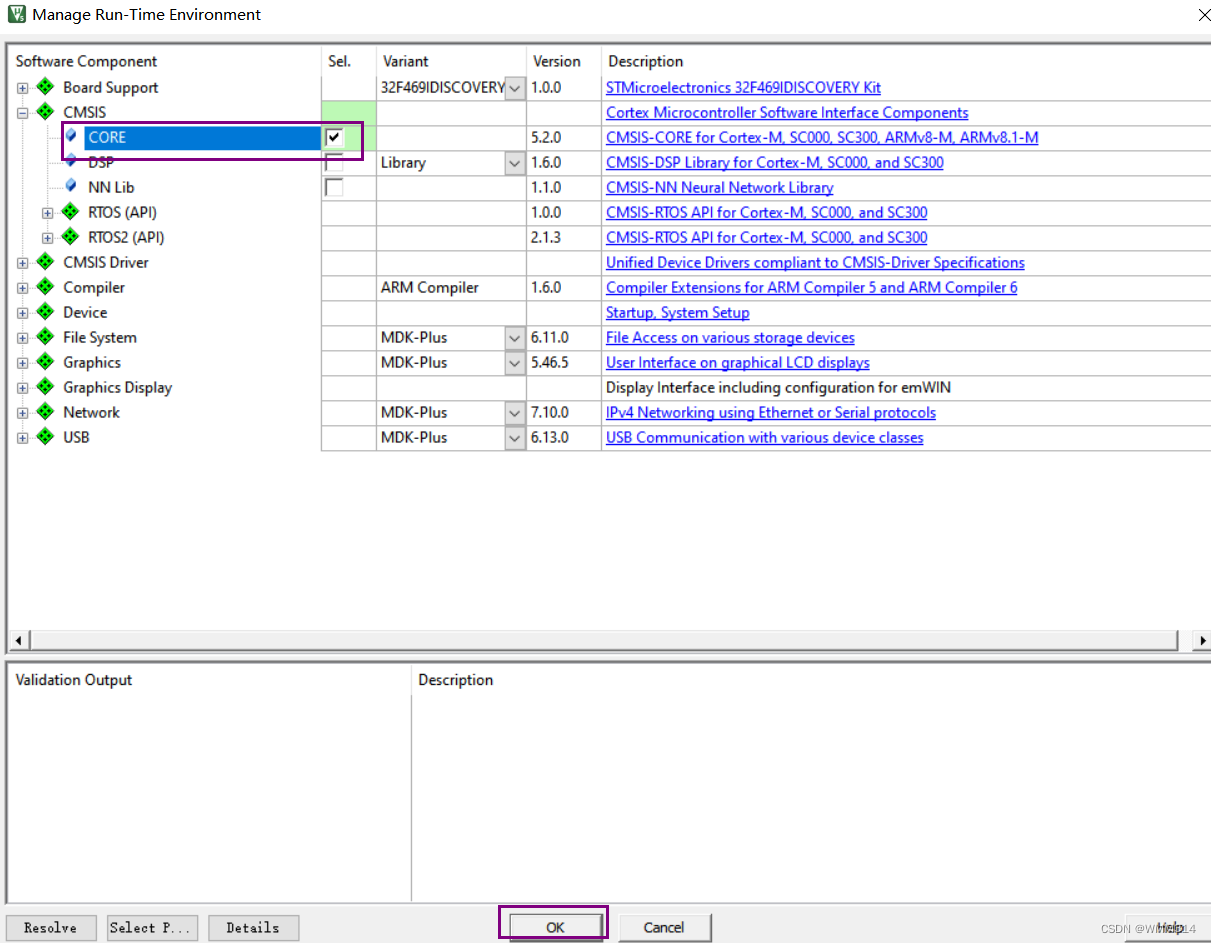The width and height of the screenshot is (1211, 943).
Task: Click the Board Support component icon
Action: click(x=45, y=87)
